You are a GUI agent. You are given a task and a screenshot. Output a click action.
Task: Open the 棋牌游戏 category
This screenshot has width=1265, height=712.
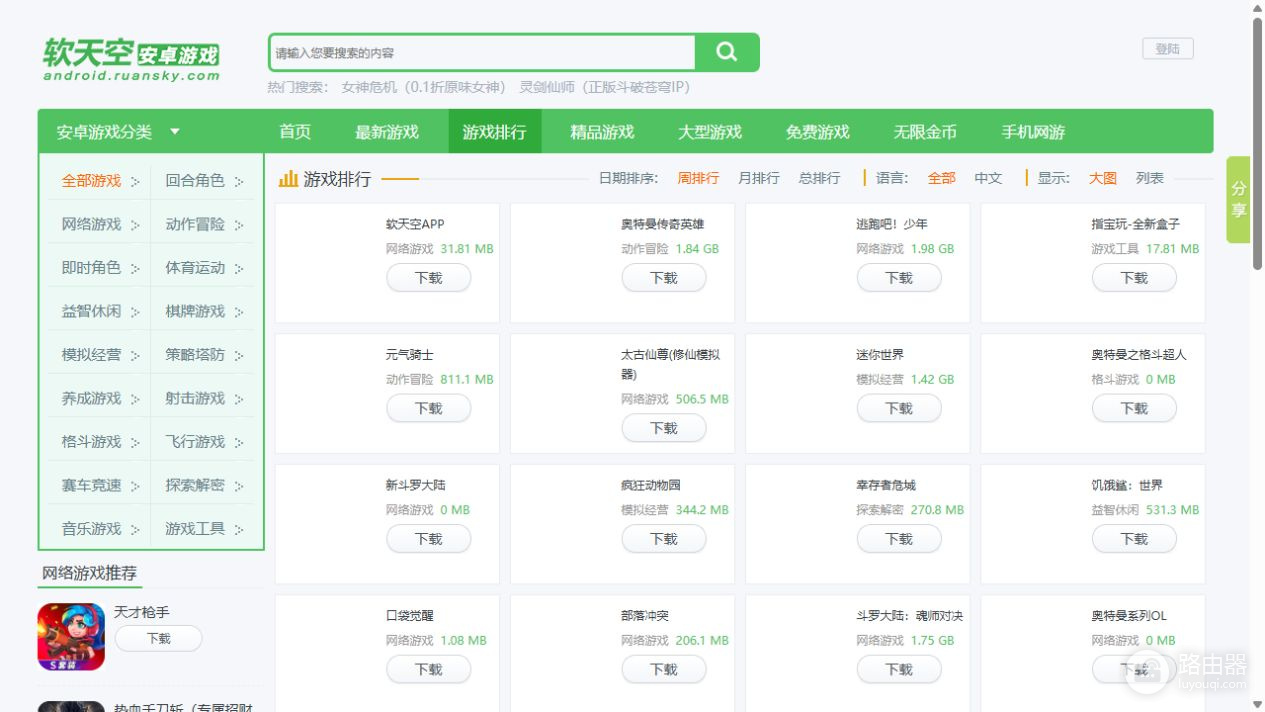coord(195,311)
